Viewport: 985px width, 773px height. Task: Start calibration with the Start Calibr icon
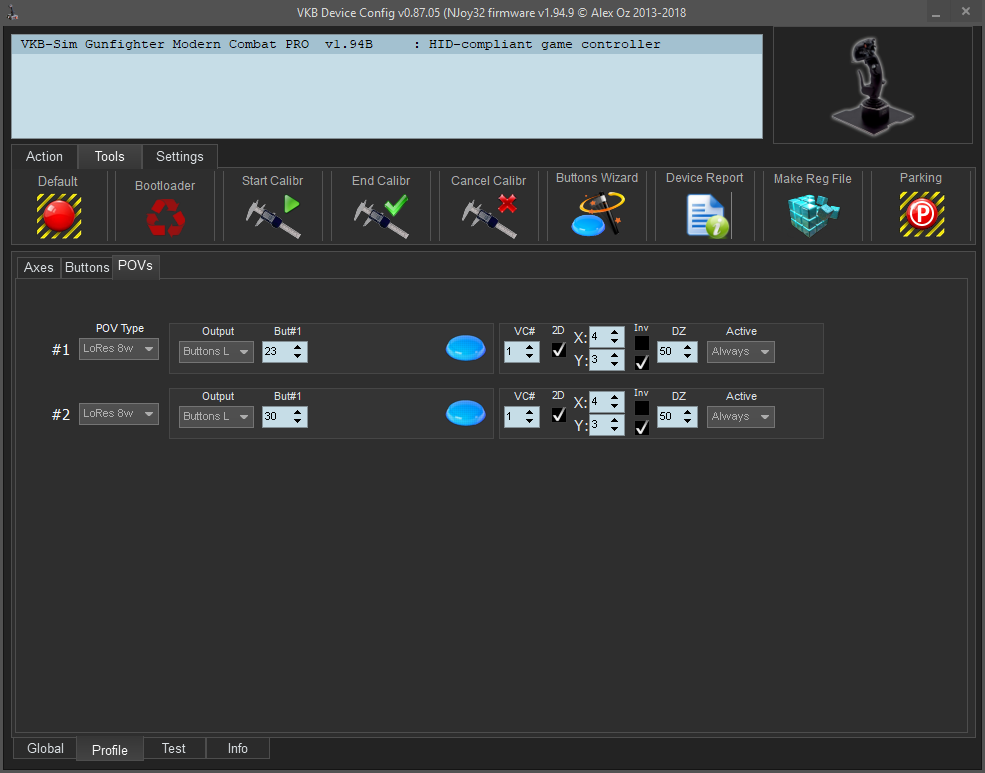tap(273, 217)
